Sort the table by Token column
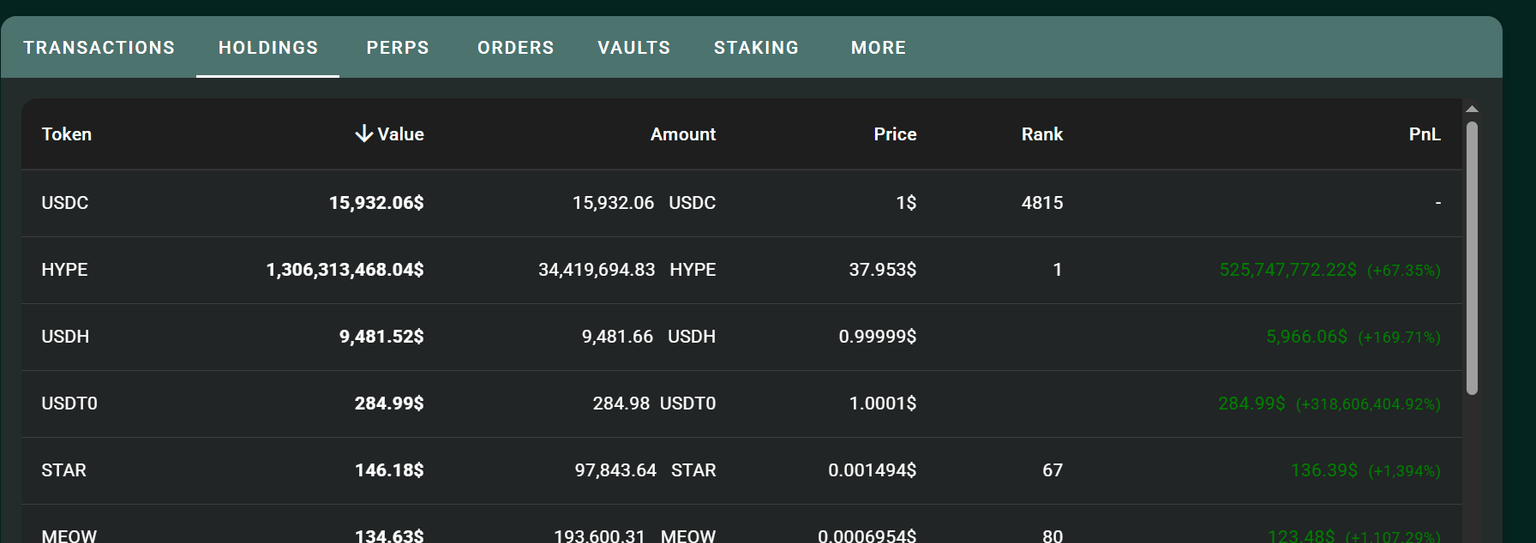The height and width of the screenshot is (543, 1536). click(67, 134)
